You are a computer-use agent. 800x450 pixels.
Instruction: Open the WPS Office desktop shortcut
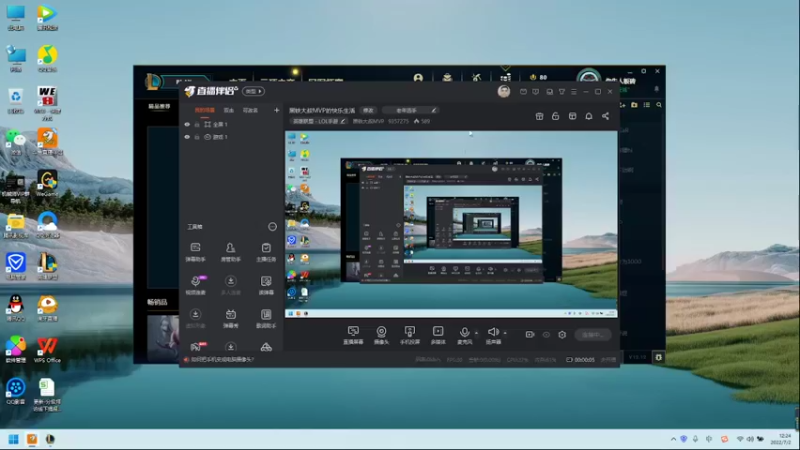coord(47,349)
